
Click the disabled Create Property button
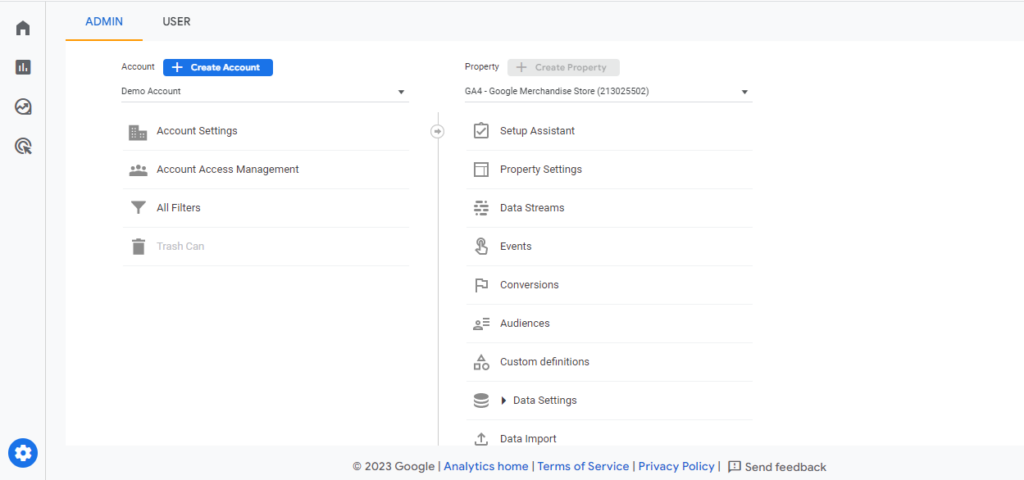[x=564, y=67]
